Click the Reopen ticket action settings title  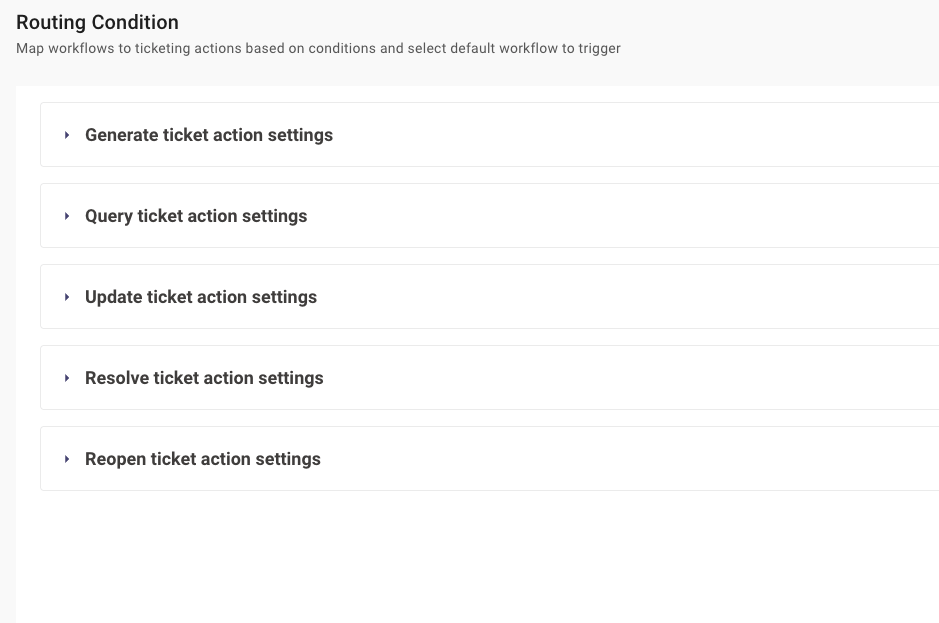point(203,459)
